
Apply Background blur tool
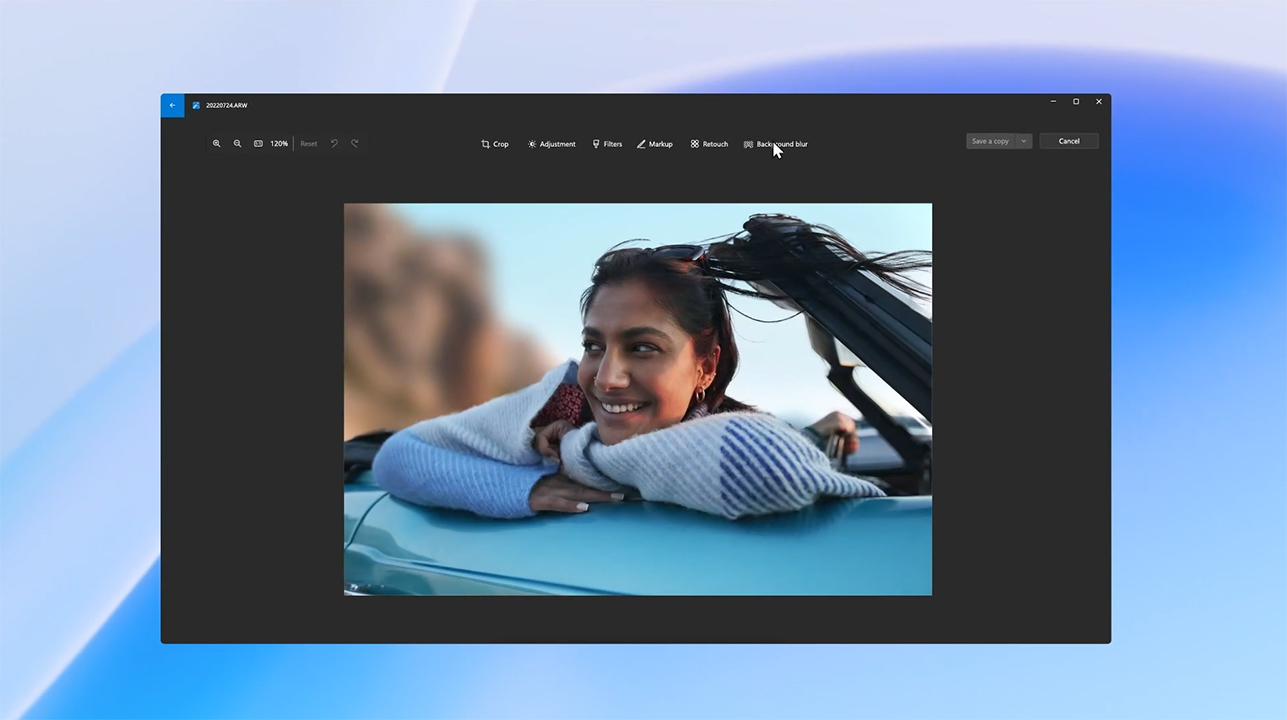(776, 144)
